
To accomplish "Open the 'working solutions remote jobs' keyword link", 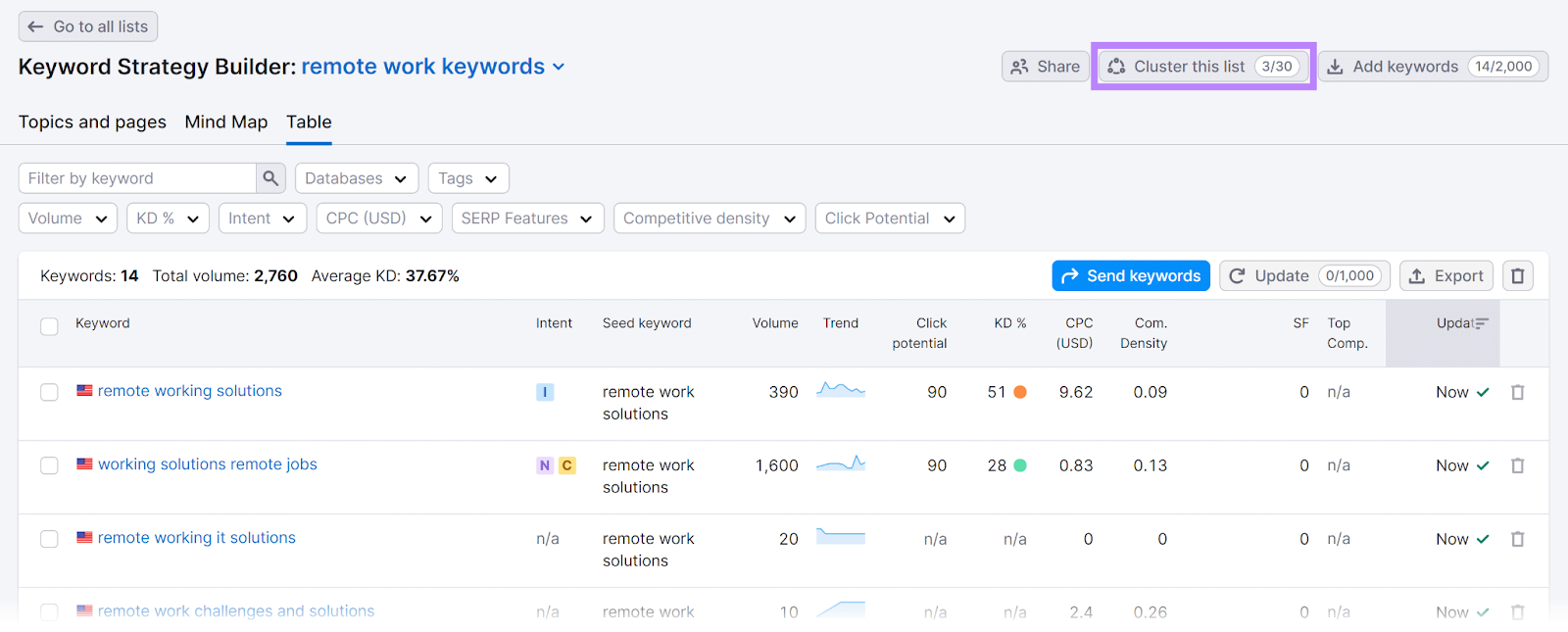I will tap(208, 464).
